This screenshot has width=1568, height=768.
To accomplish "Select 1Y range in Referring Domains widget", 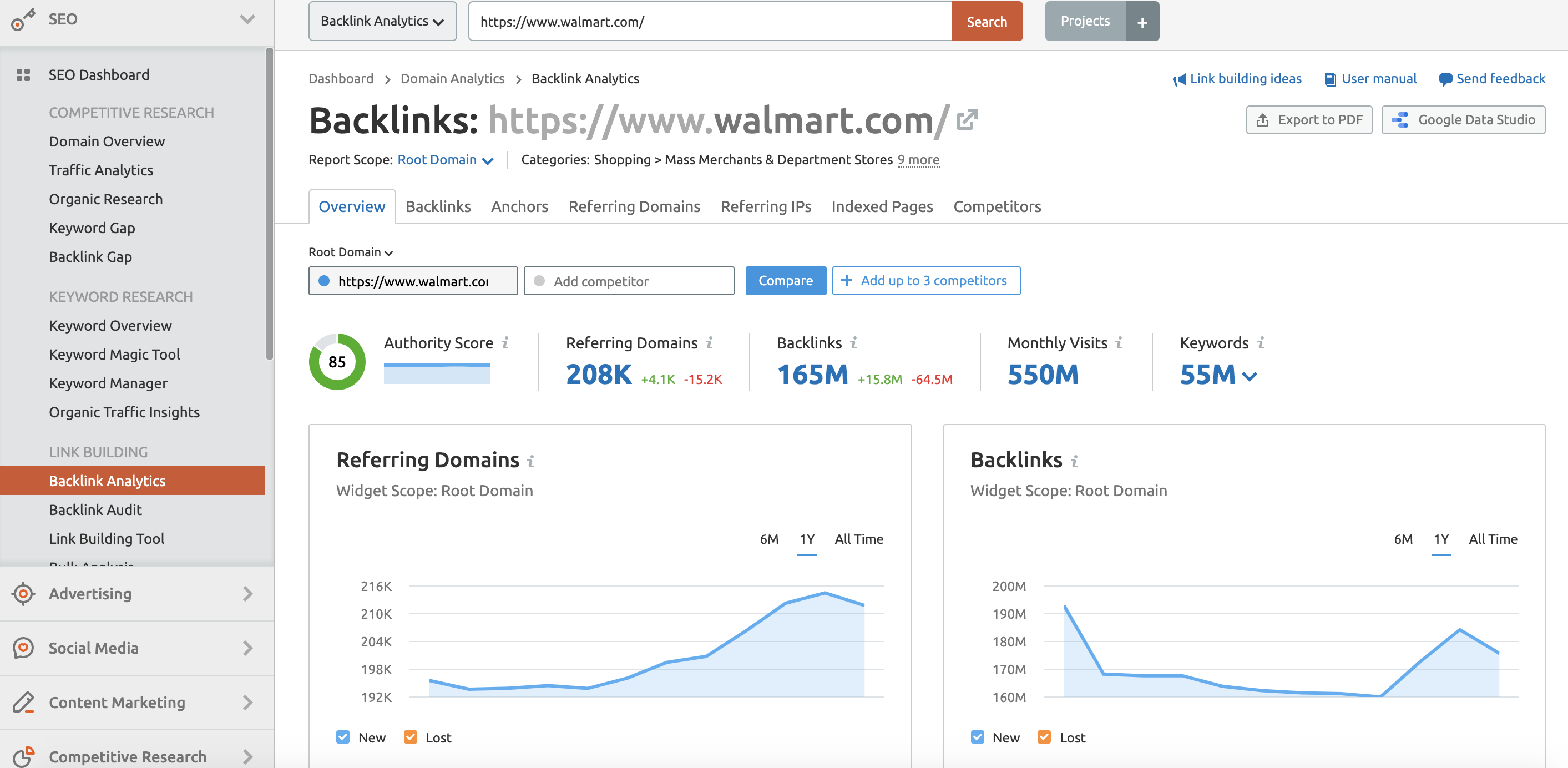I will [807, 539].
